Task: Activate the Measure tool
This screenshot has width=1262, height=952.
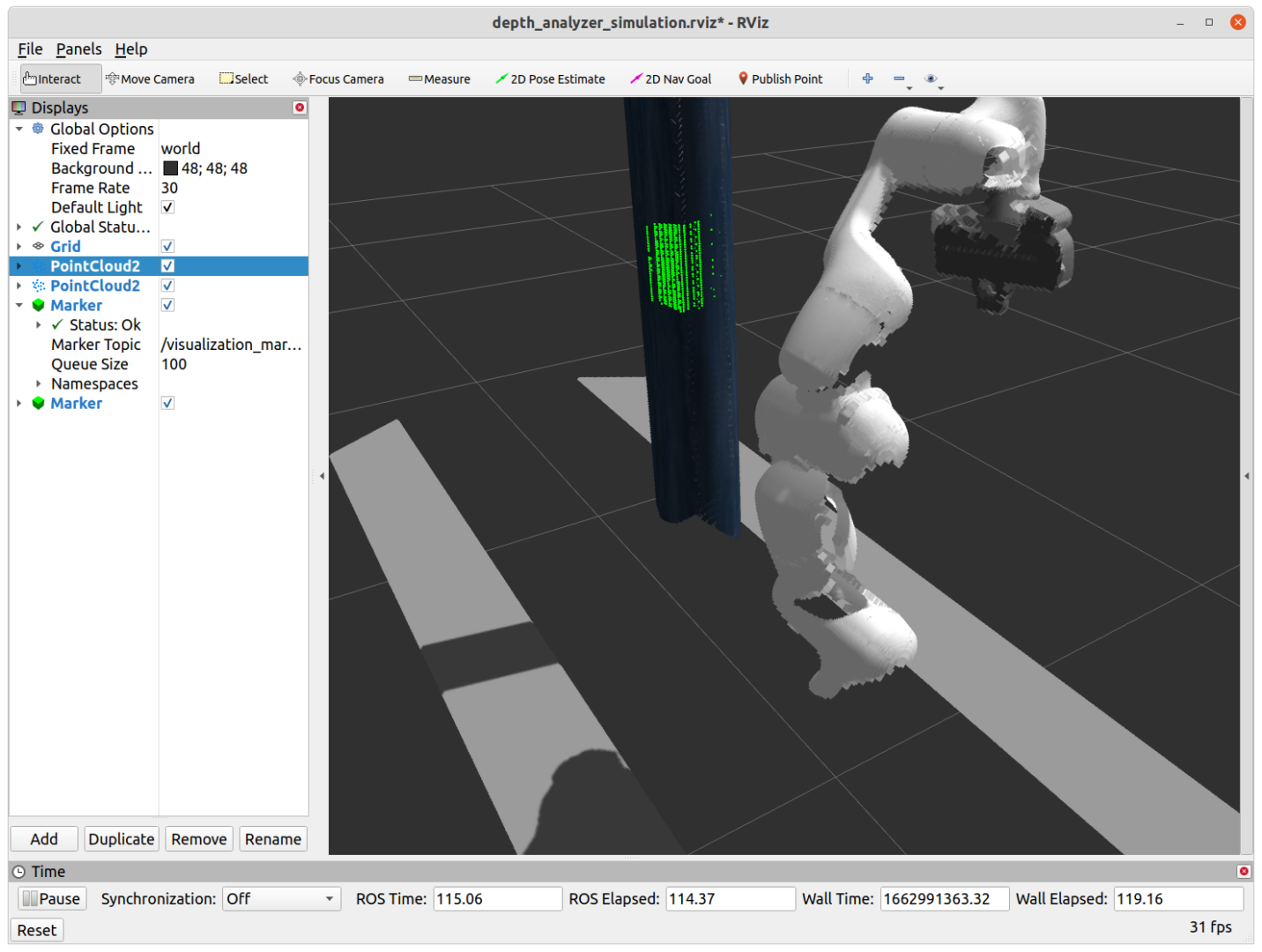Action: [x=439, y=78]
